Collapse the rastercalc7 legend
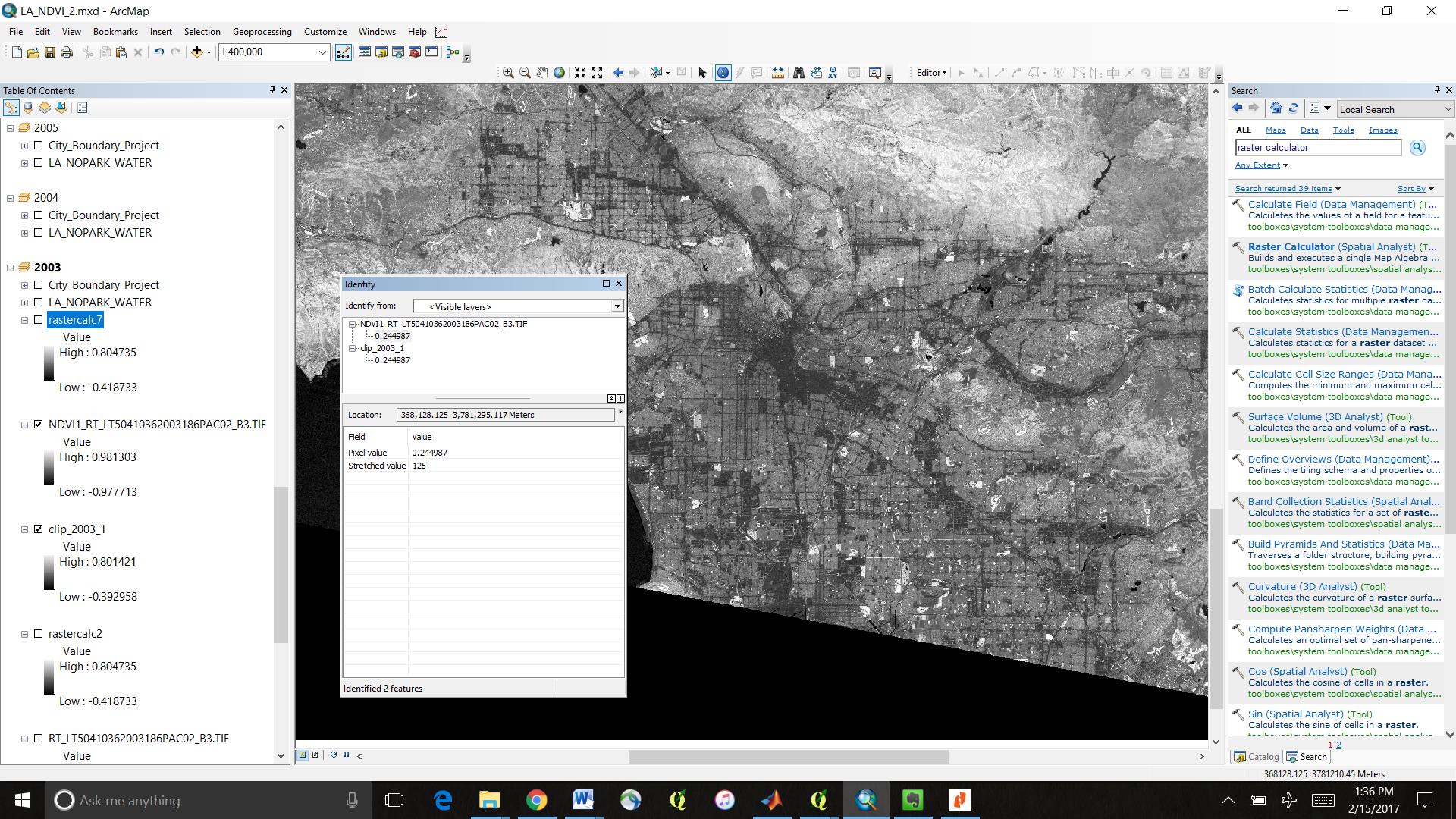 (x=24, y=320)
